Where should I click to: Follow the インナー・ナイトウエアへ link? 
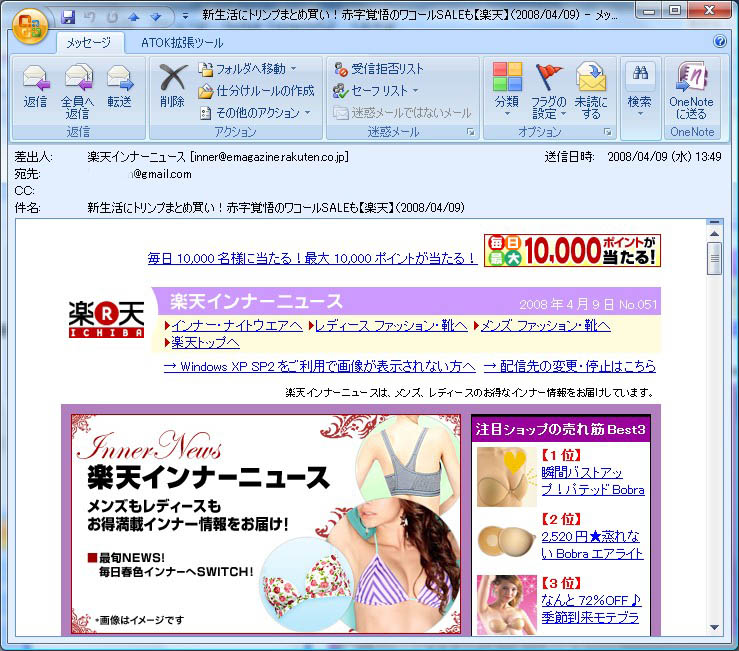237,326
